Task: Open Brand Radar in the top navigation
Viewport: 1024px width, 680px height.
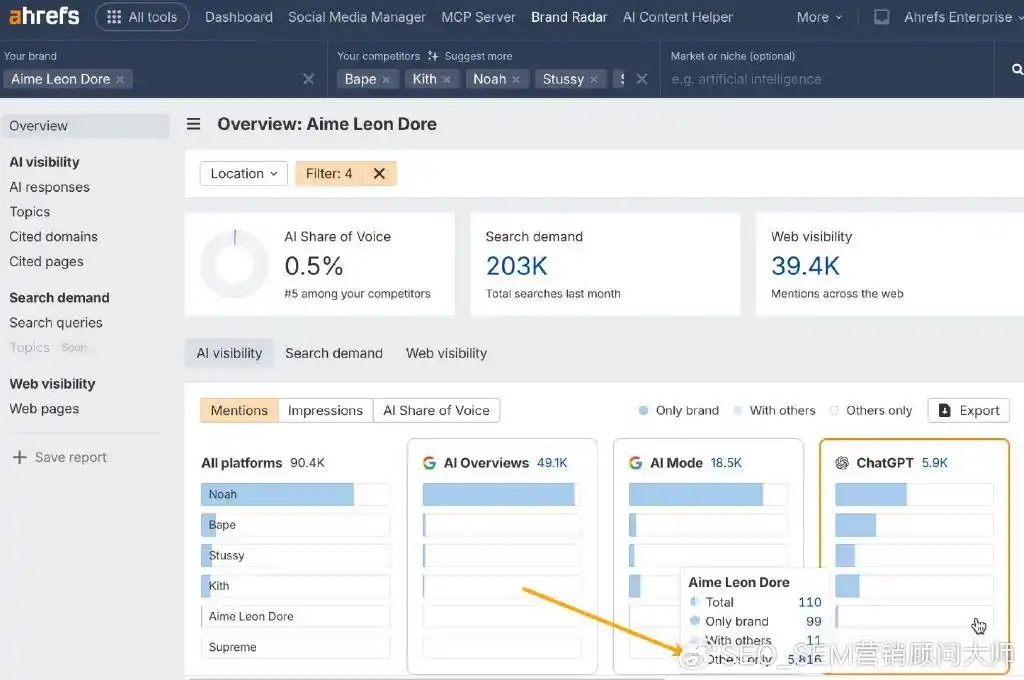Action: point(569,17)
